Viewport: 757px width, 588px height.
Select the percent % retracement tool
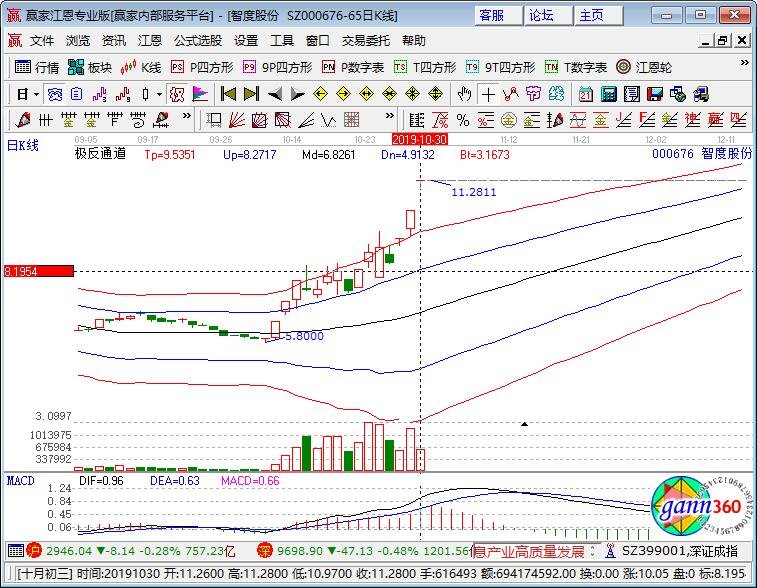click(463, 119)
